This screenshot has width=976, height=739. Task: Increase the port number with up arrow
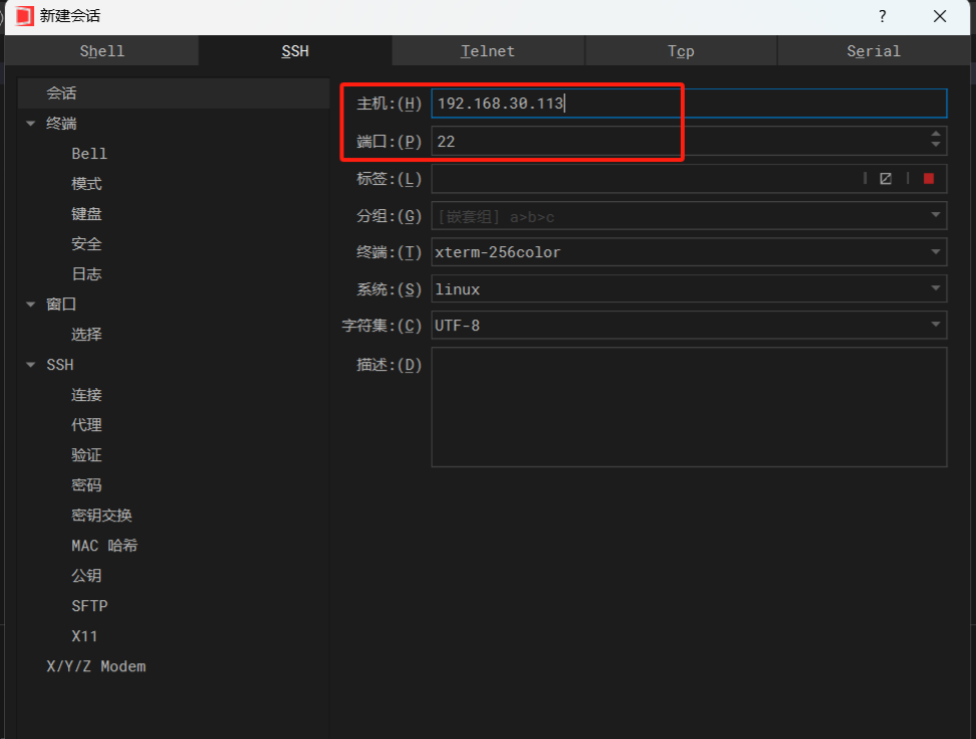(x=936, y=134)
